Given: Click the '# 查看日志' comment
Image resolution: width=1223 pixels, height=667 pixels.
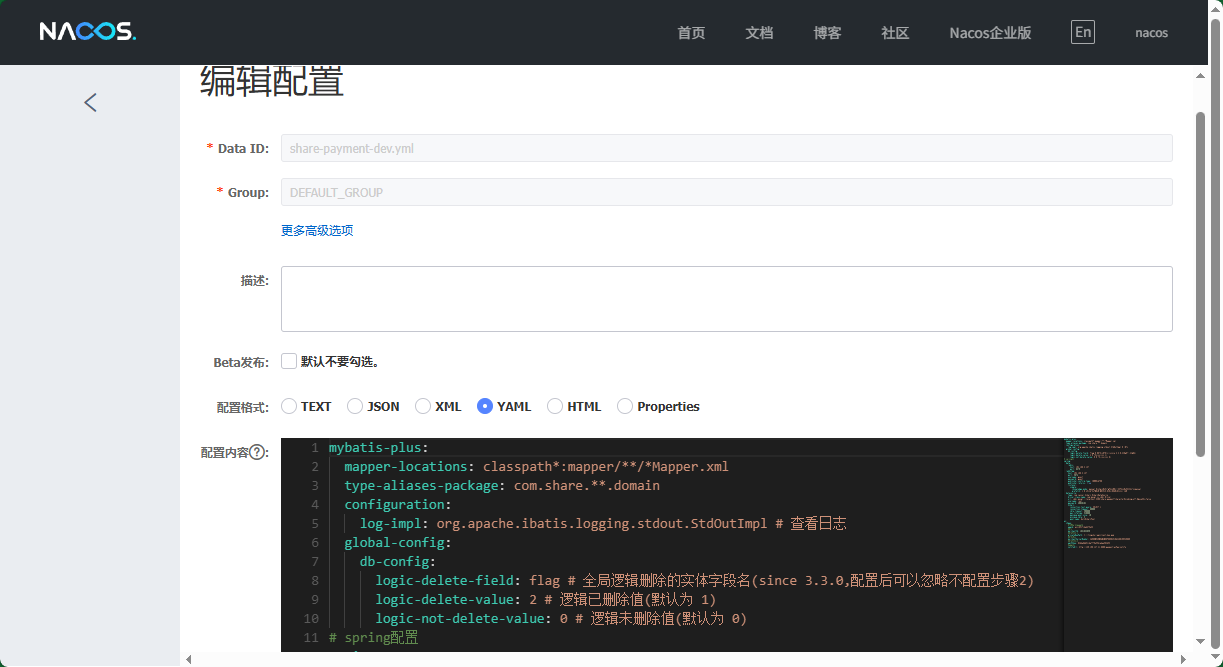Looking at the screenshot, I should 811,524.
